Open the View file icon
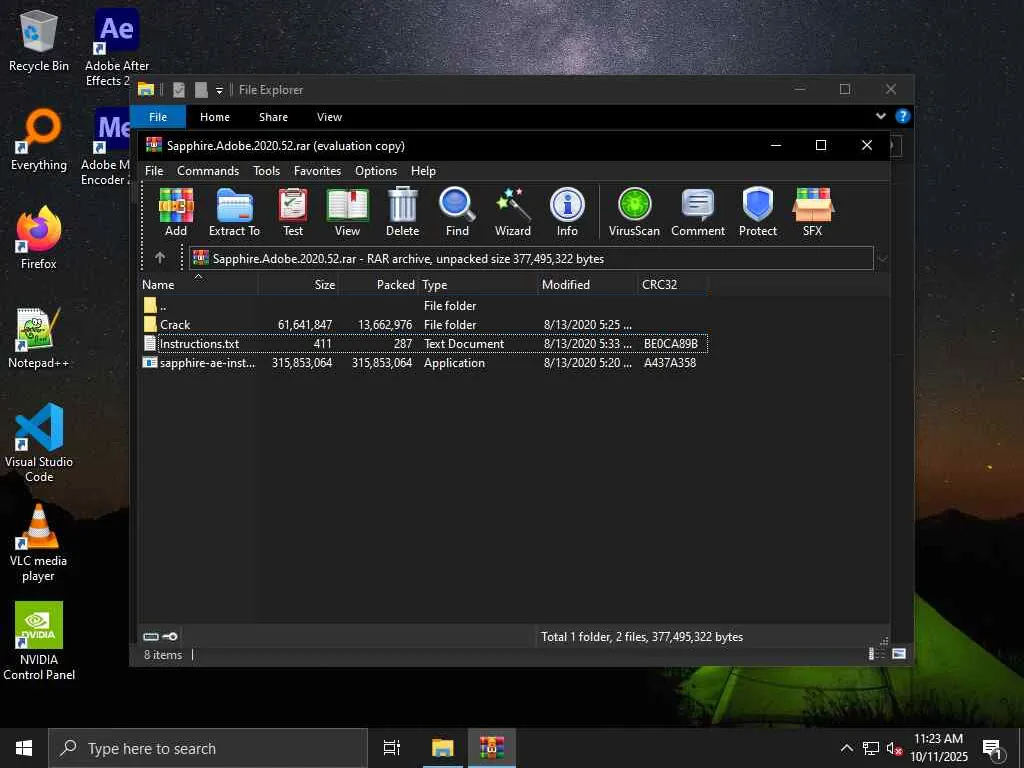The width and height of the screenshot is (1024, 768). 347,212
